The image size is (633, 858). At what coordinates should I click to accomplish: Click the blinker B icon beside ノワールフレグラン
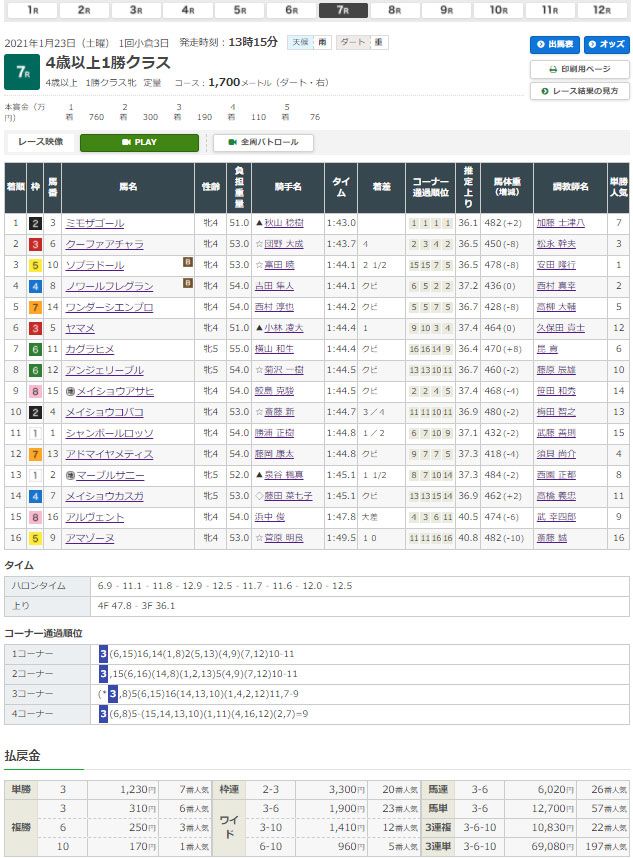click(186, 284)
